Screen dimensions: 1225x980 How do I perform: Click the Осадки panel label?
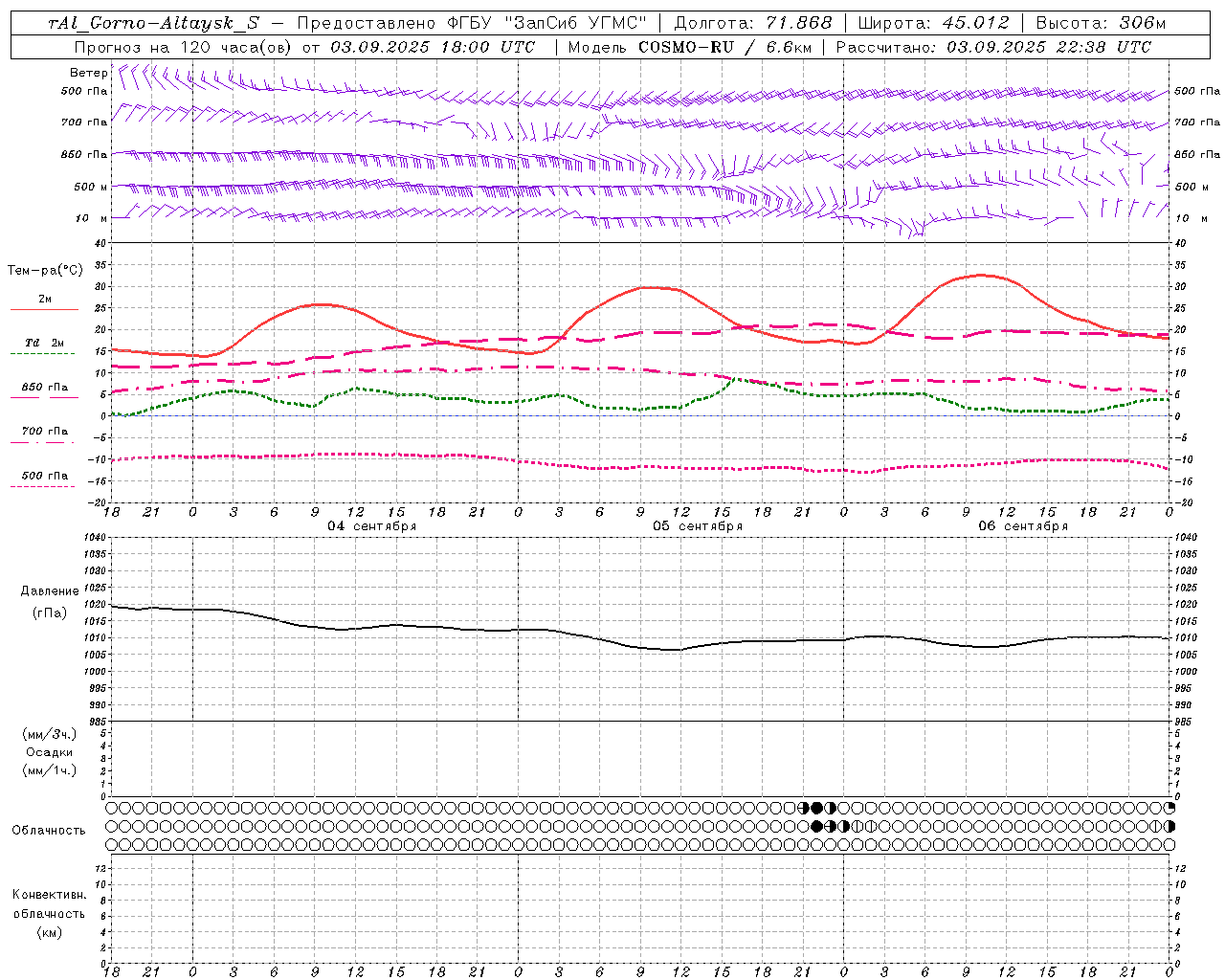coord(50,752)
